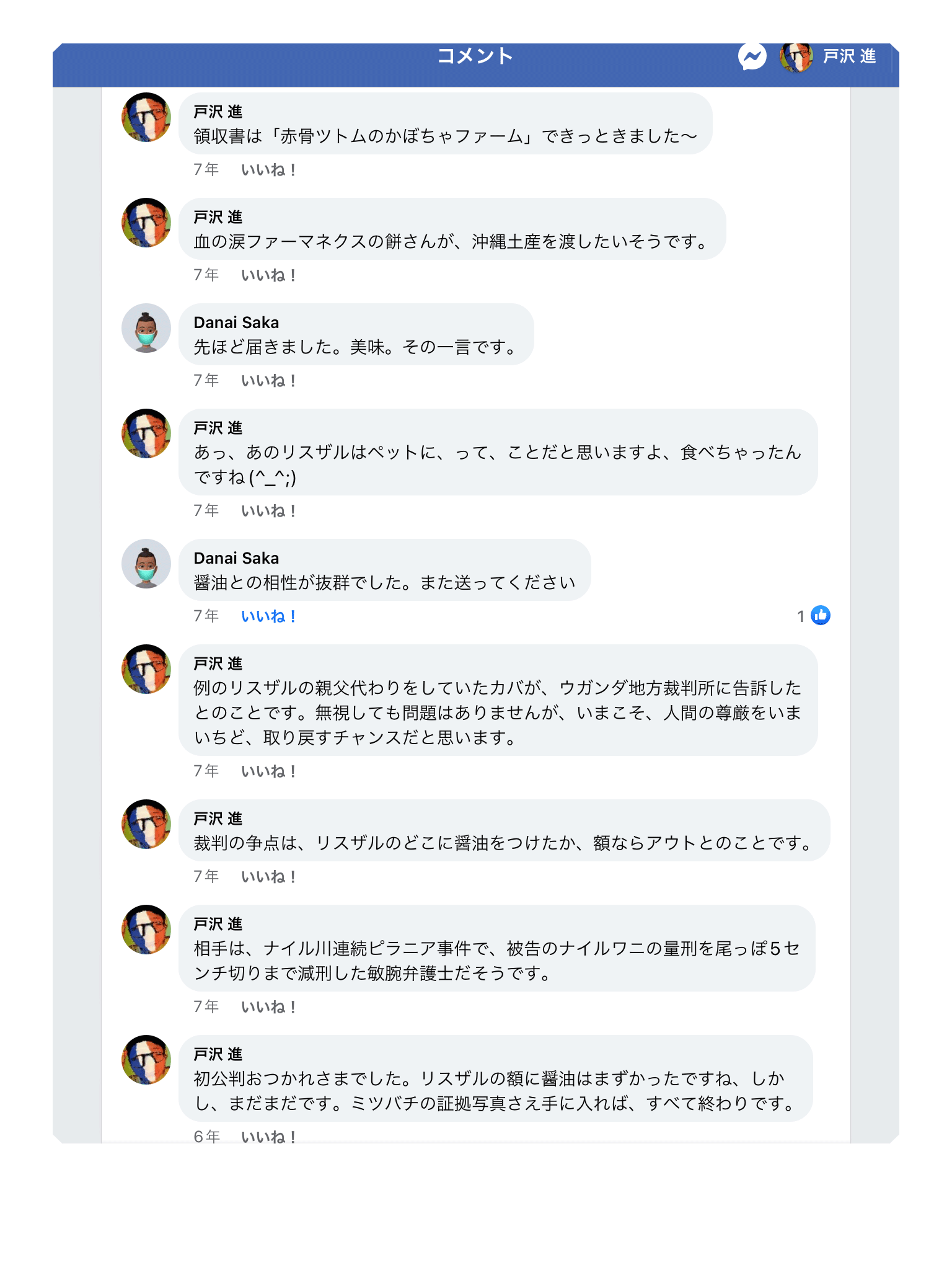Viewport: 952px width, 1270px height.
Task: Open Danai Saka's name on 美味 comment
Action: (236, 322)
